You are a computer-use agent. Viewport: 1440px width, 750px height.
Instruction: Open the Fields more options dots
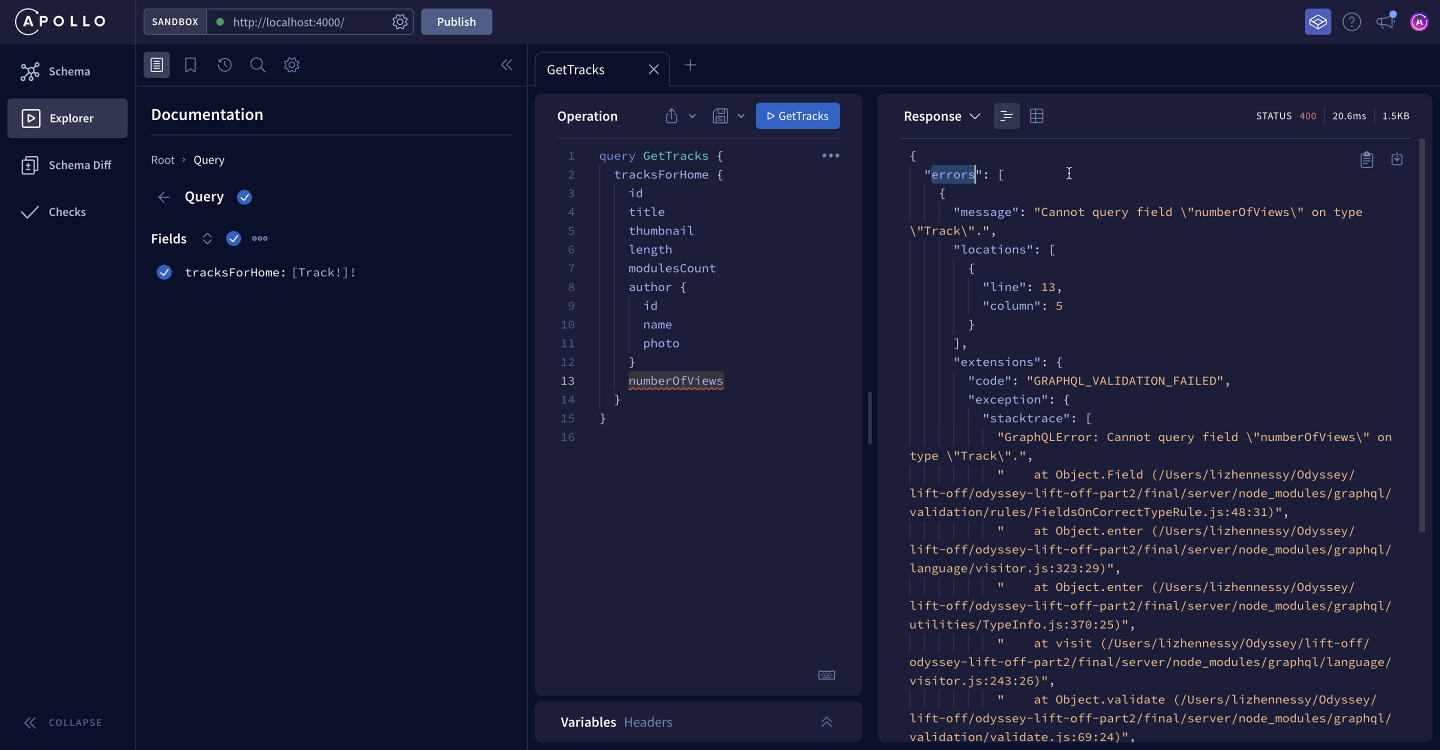(x=260, y=239)
